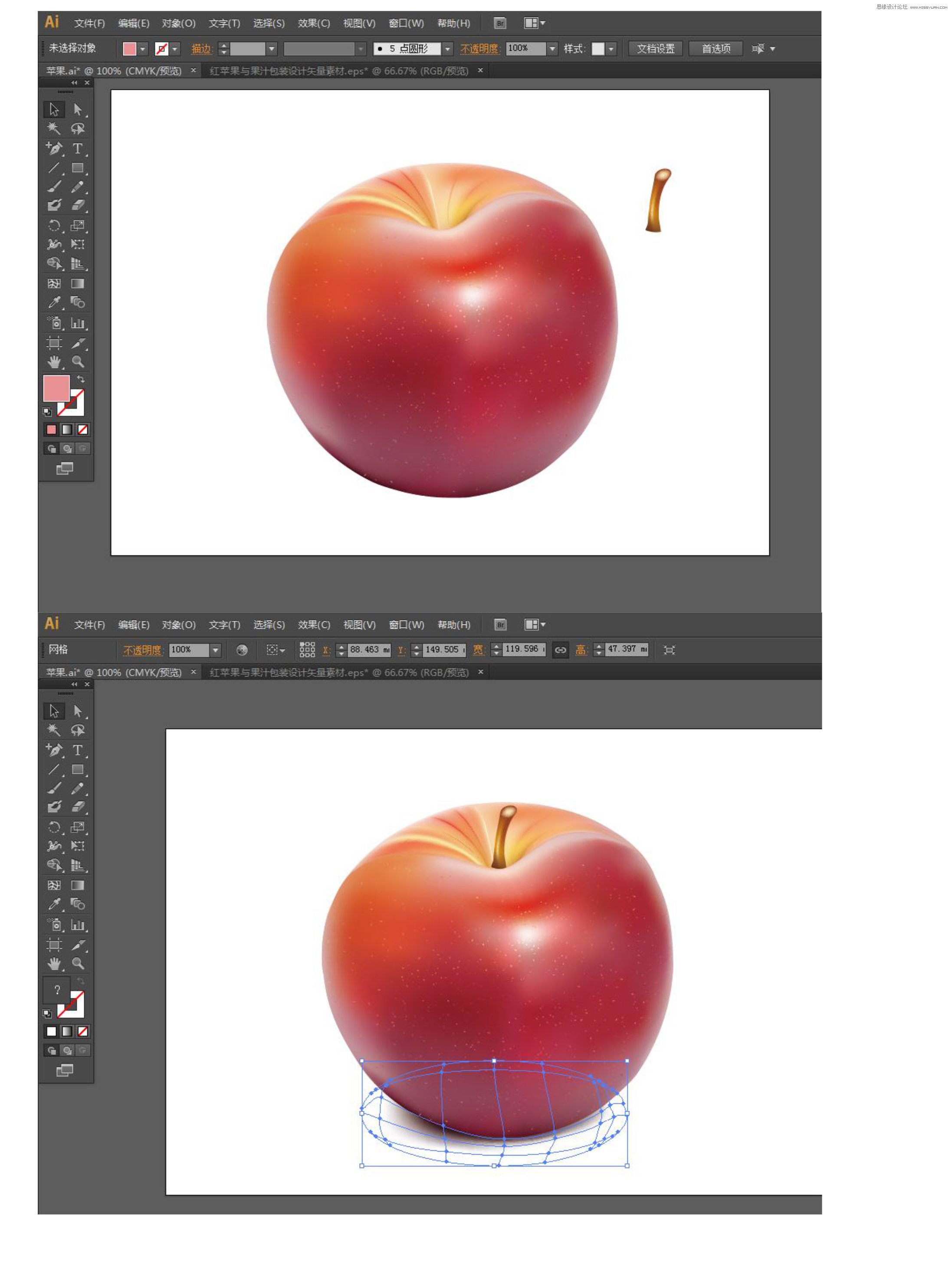Screen dimensions: 952x1267
Task: Click the foreground red color swatch
Action: coord(56,389)
